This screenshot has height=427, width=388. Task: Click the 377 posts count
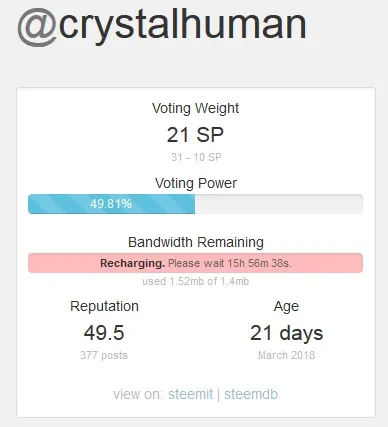(x=104, y=355)
